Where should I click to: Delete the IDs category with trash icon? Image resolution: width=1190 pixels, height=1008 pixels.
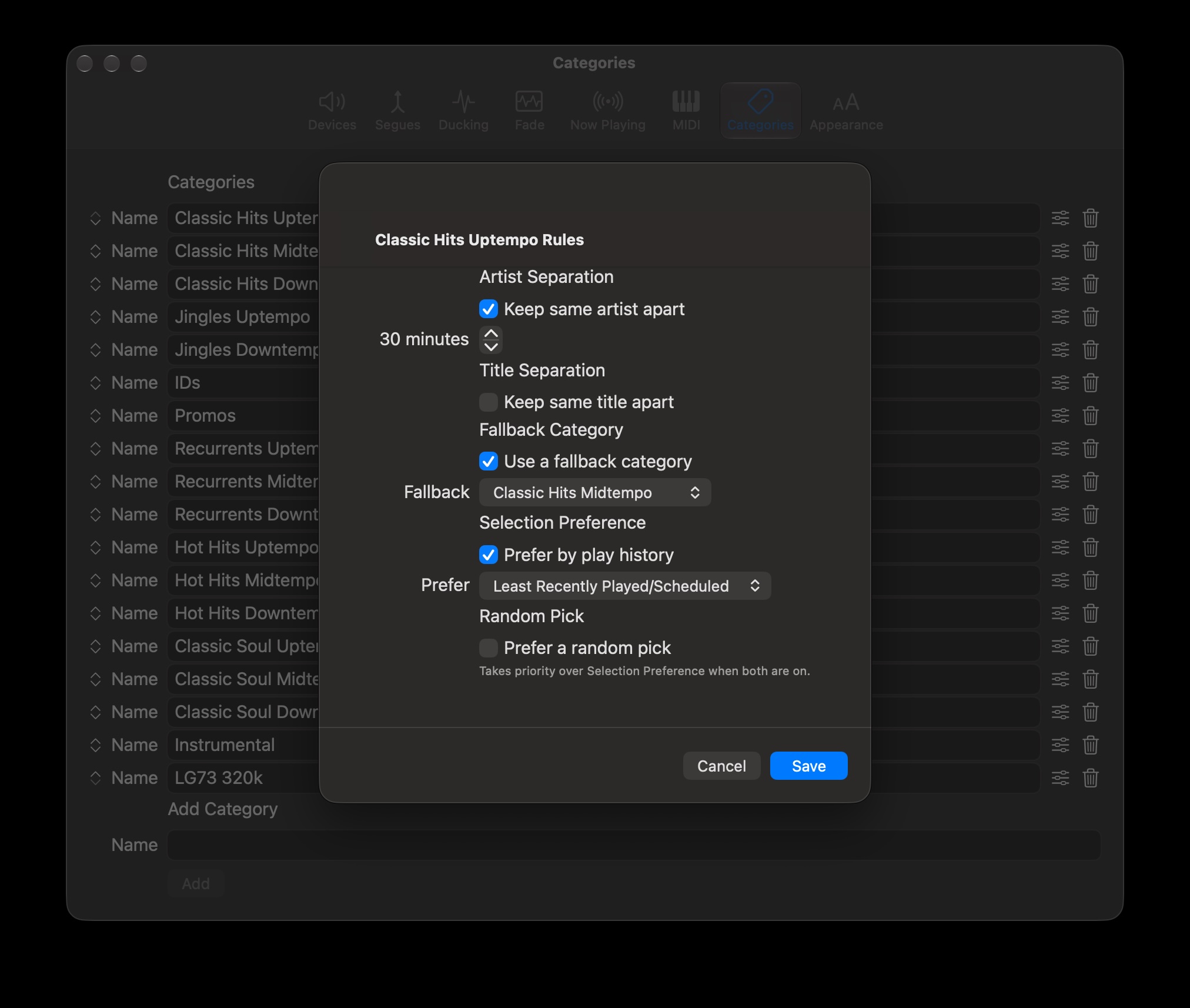pyautogui.click(x=1091, y=383)
